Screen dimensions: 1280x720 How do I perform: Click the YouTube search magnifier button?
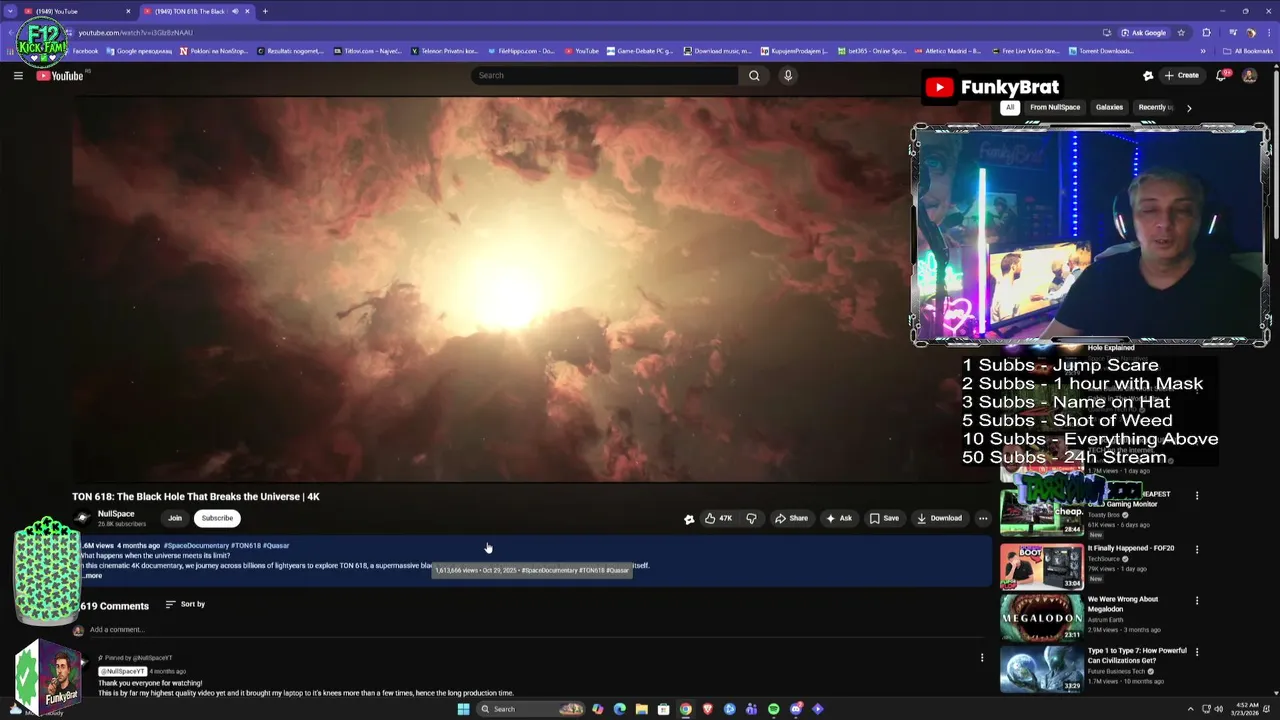[754, 75]
